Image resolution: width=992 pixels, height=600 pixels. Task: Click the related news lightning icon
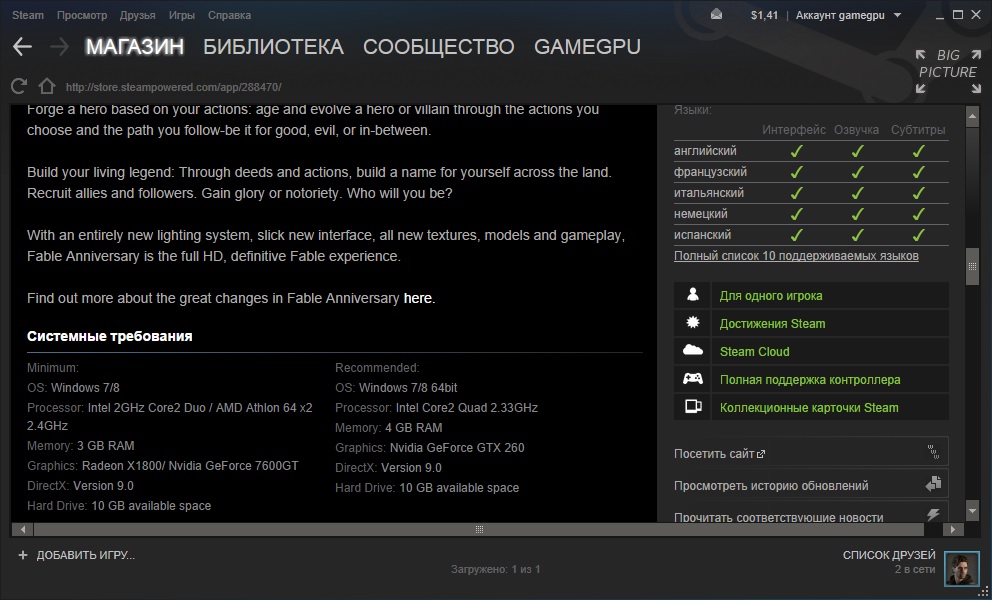[934, 515]
